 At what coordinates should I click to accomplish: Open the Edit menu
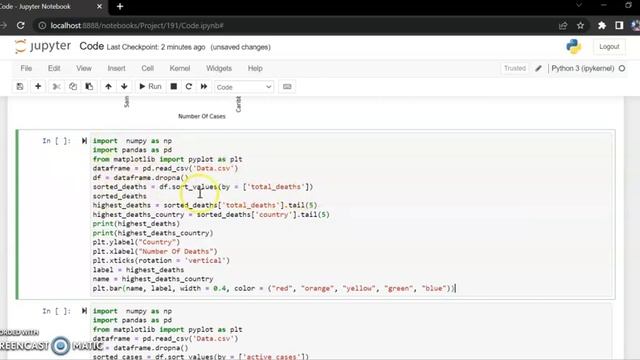[x=54, y=68]
